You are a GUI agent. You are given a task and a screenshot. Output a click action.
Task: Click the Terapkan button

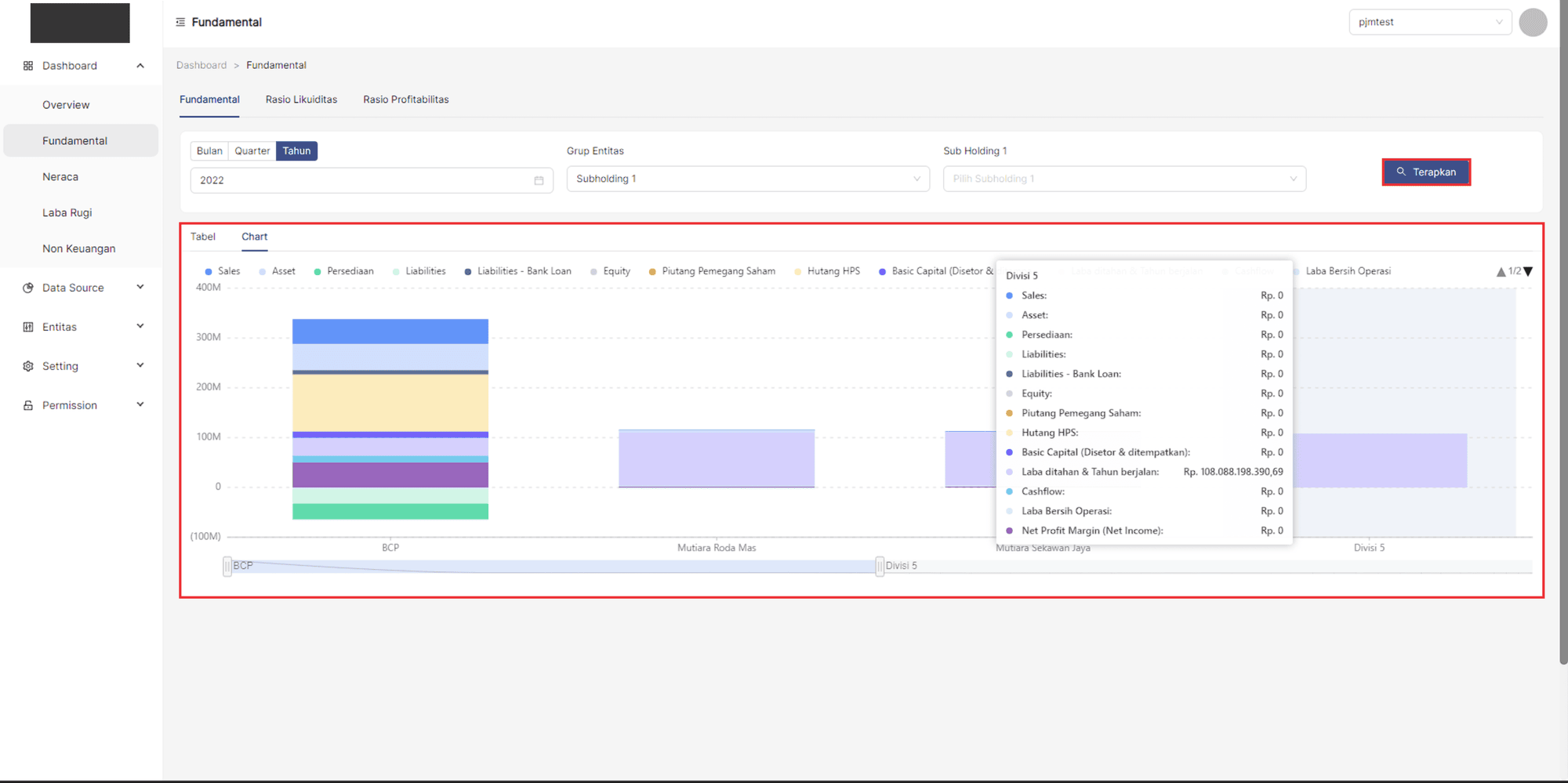[1425, 172]
